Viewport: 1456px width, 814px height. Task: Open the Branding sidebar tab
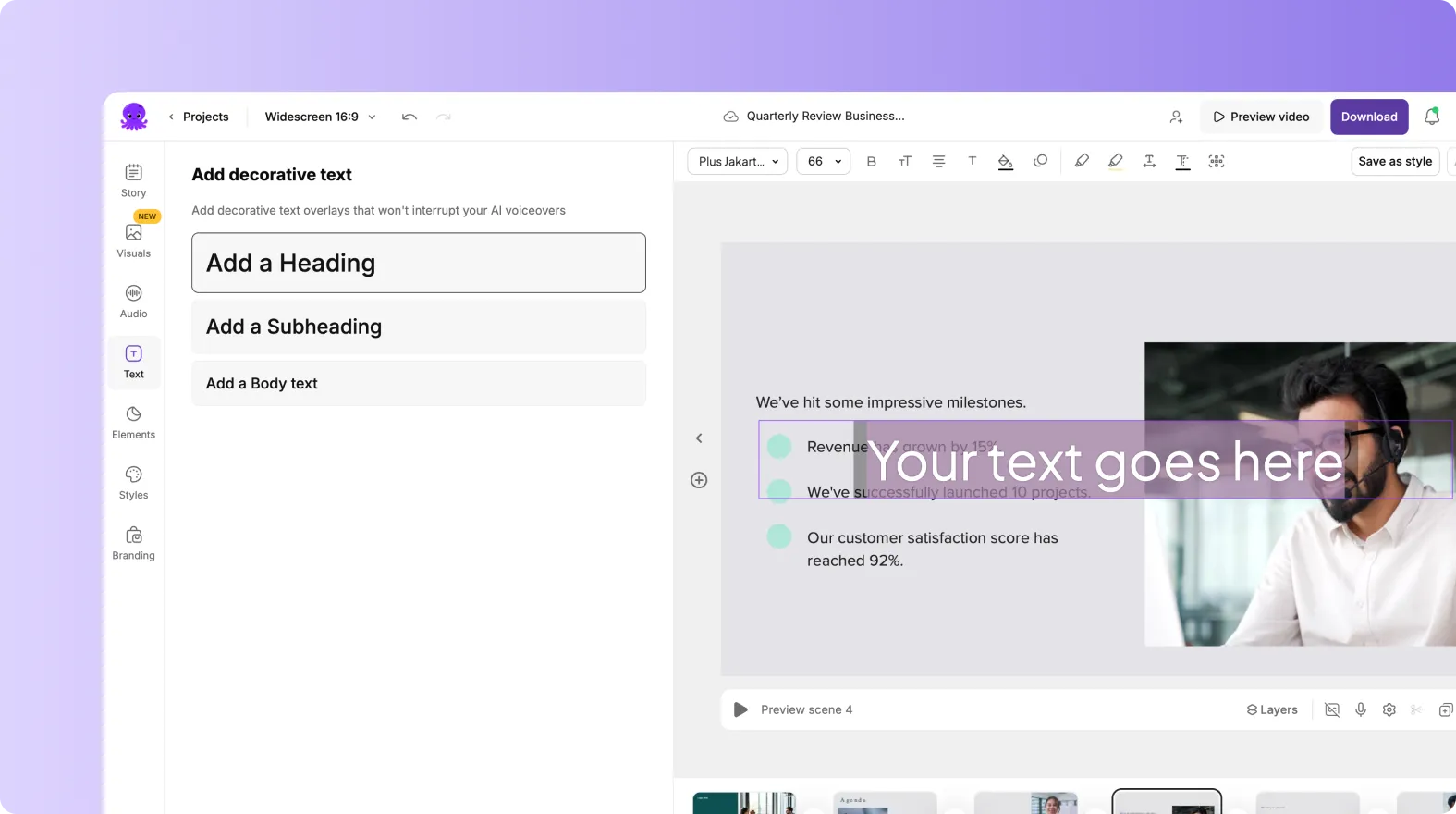pyautogui.click(x=134, y=543)
